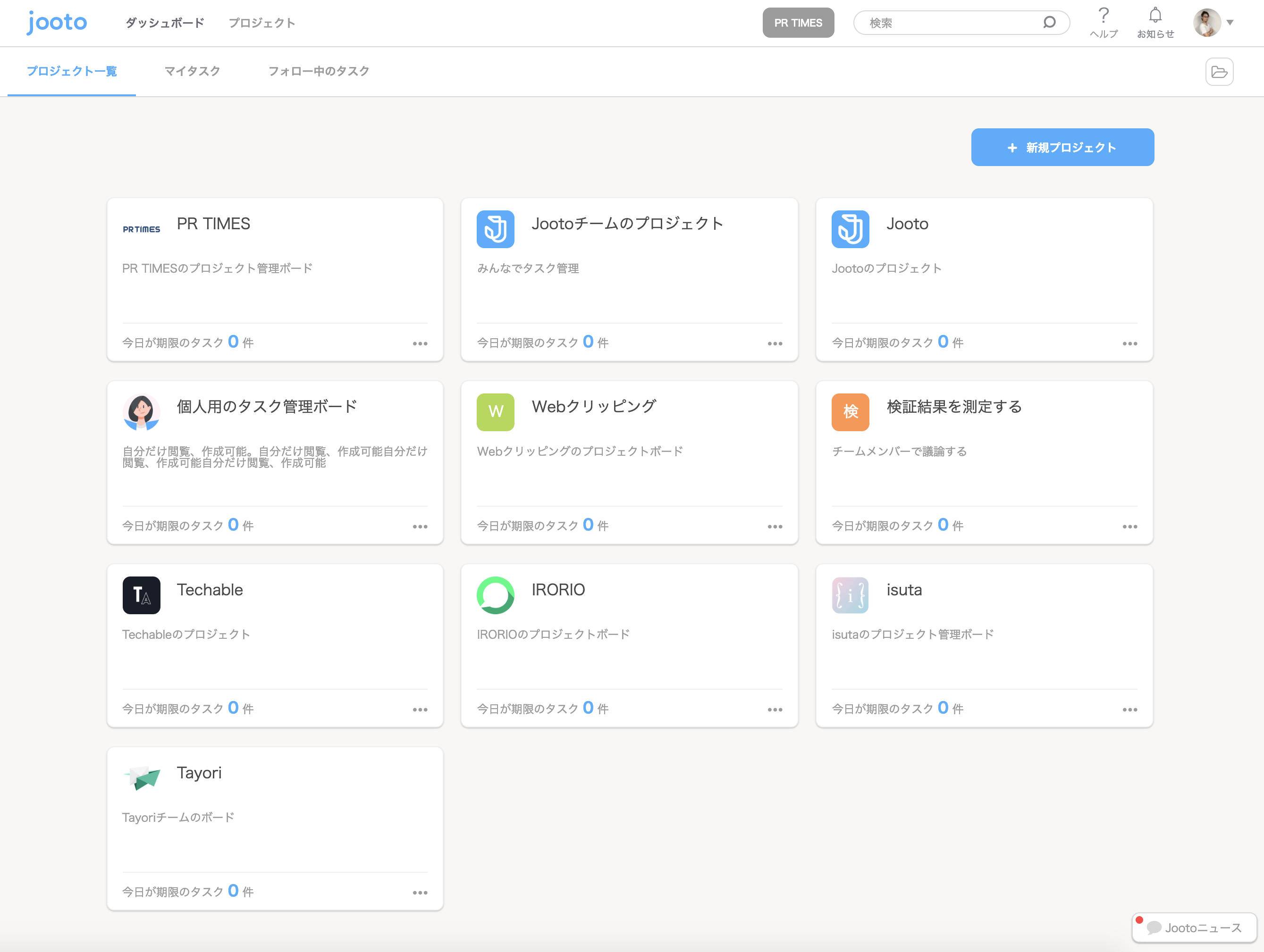
Task: Click the Techable project logo icon
Action: click(141, 595)
